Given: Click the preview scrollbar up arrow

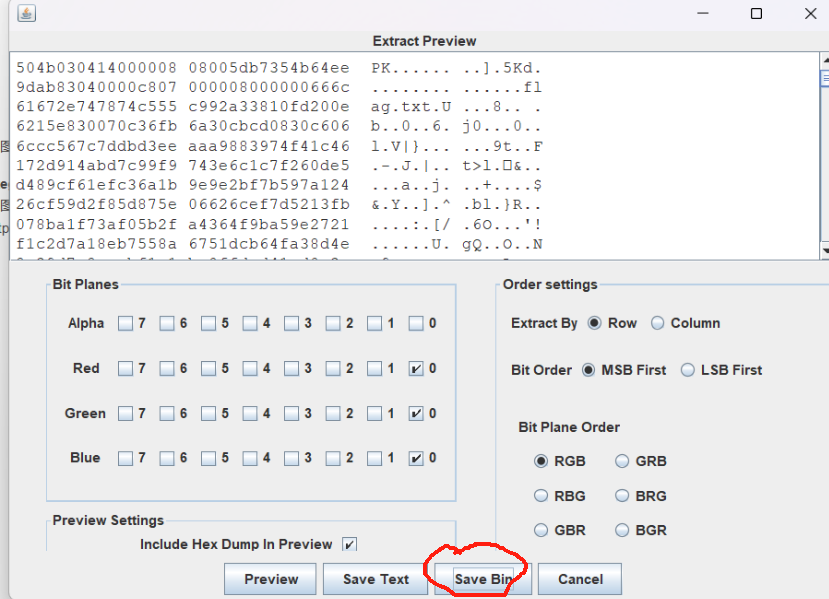Looking at the screenshot, I should pyautogui.click(x=823, y=60).
